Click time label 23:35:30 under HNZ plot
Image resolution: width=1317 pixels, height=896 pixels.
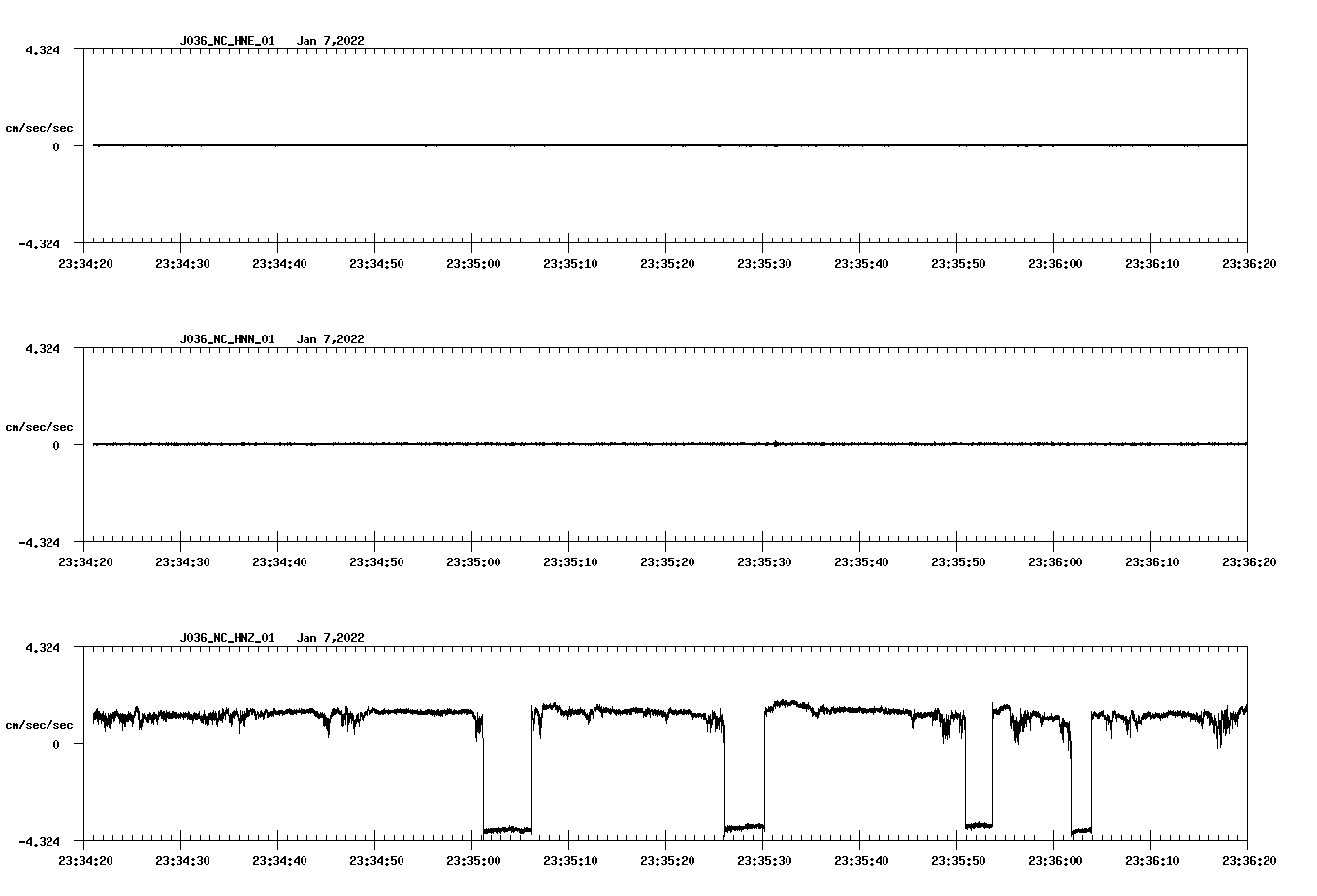click(763, 860)
